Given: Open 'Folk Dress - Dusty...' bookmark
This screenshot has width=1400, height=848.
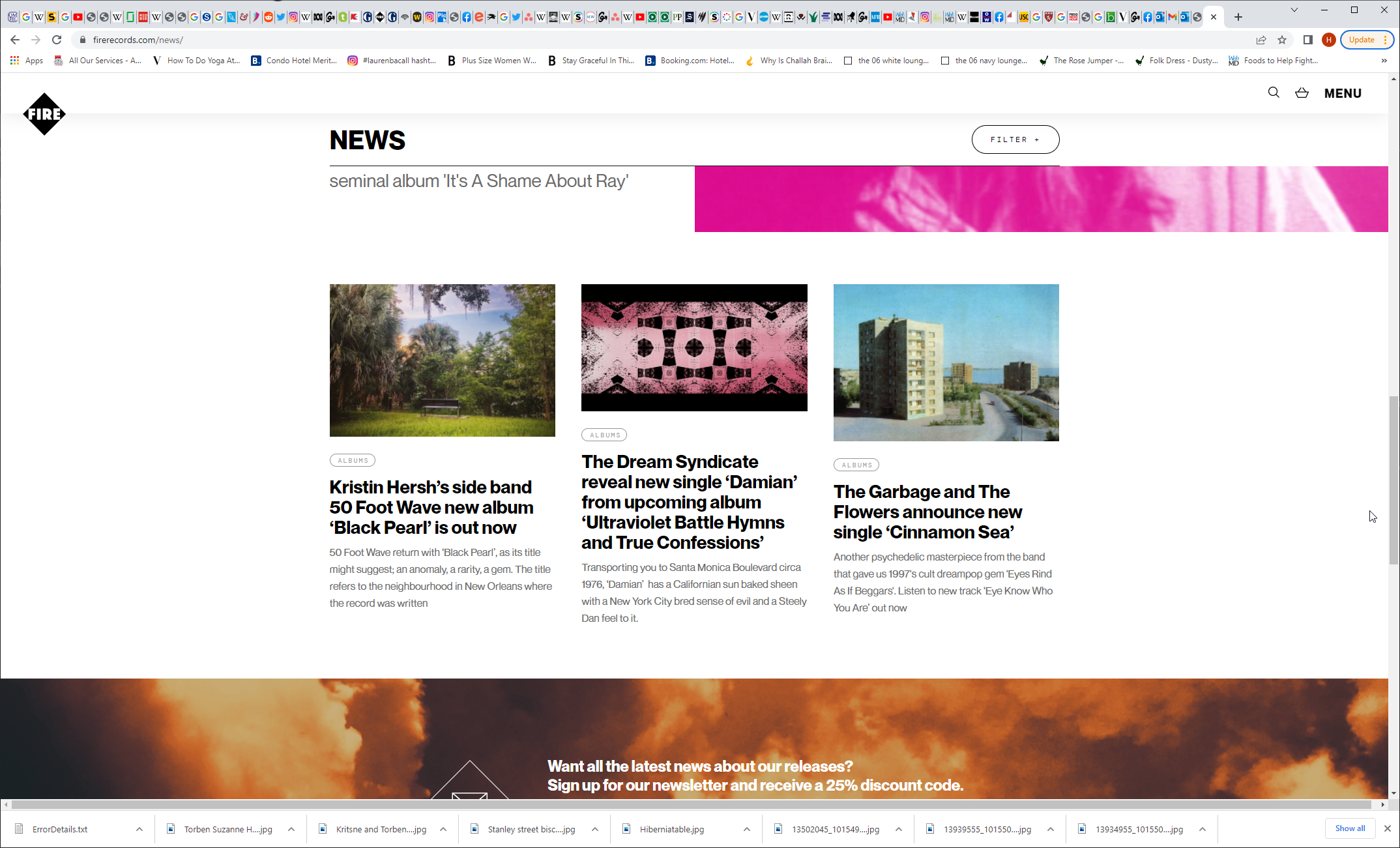Looking at the screenshot, I should click(1176, 61).
